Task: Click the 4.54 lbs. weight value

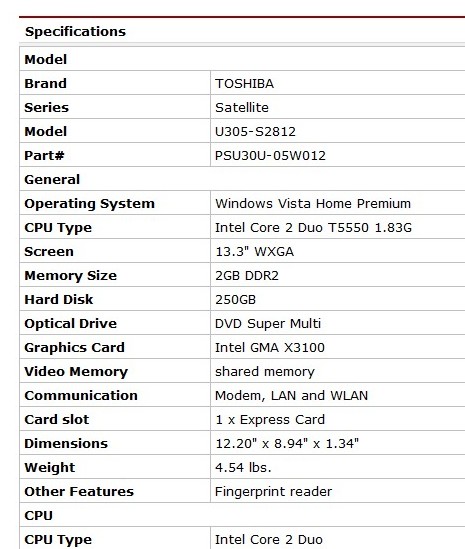Action: [243, 467]
